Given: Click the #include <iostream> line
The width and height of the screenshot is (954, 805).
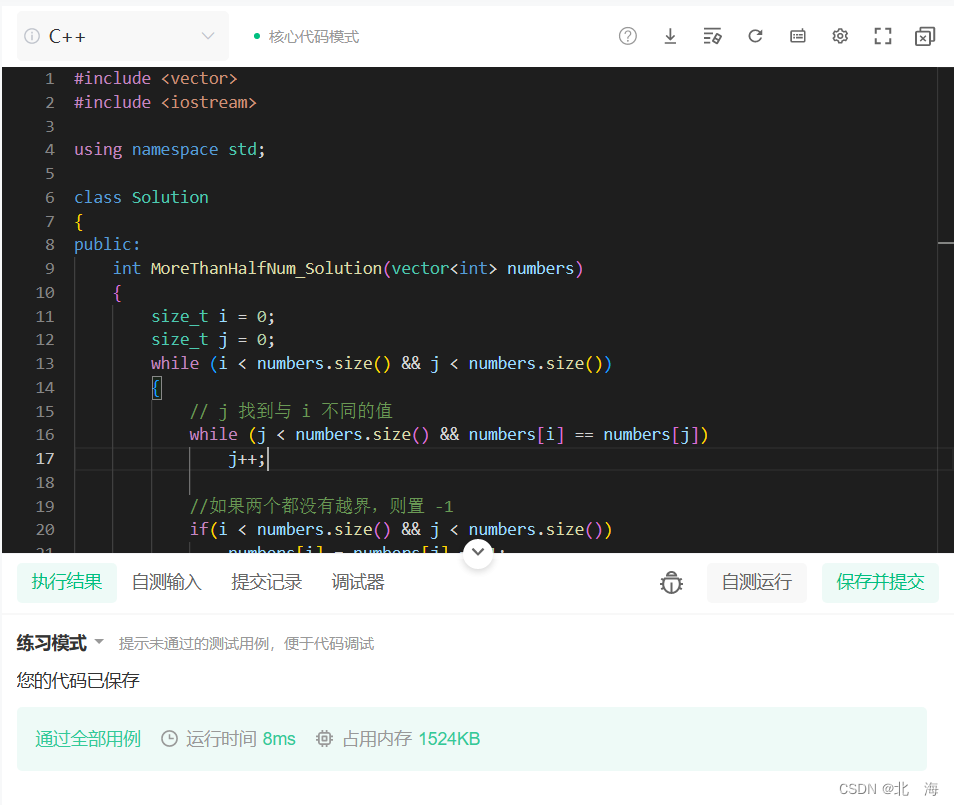Looking at the screenshot, I should [165, 102].
